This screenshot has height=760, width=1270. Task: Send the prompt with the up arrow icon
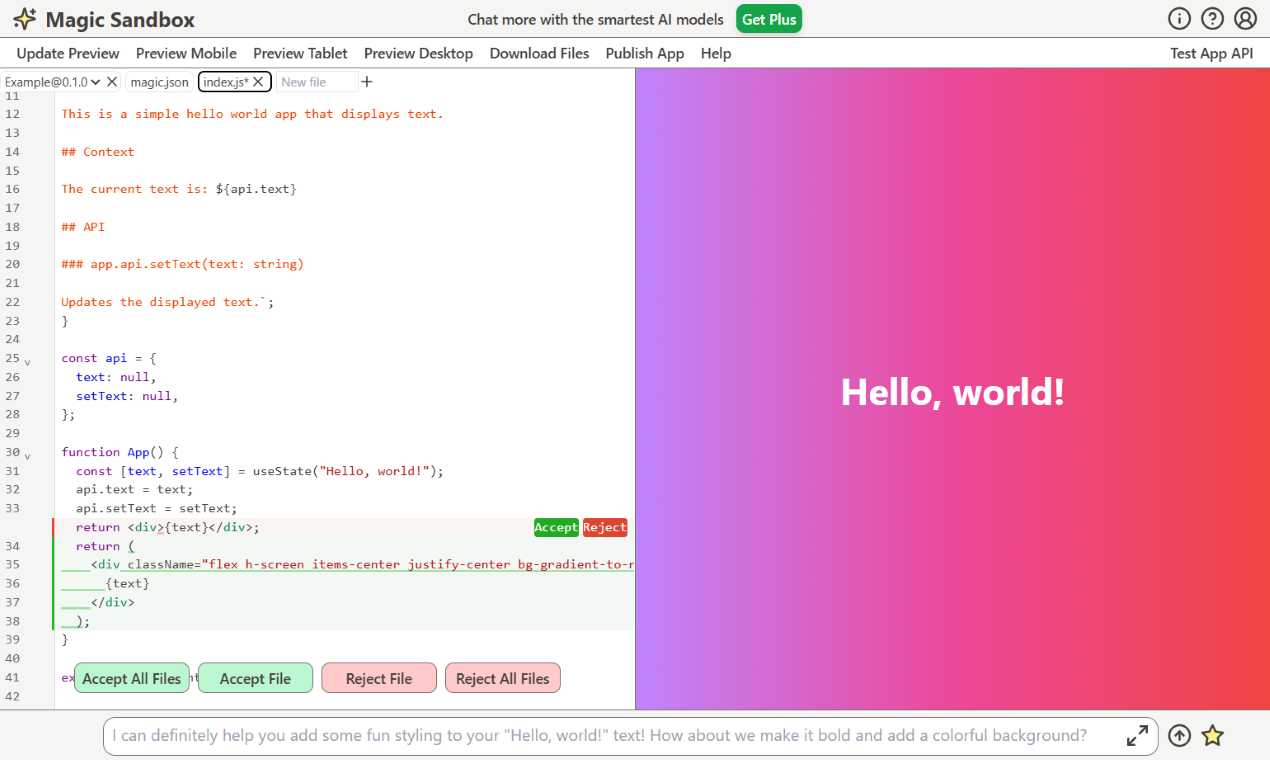pyautogui.click(x=1180, y=736)
